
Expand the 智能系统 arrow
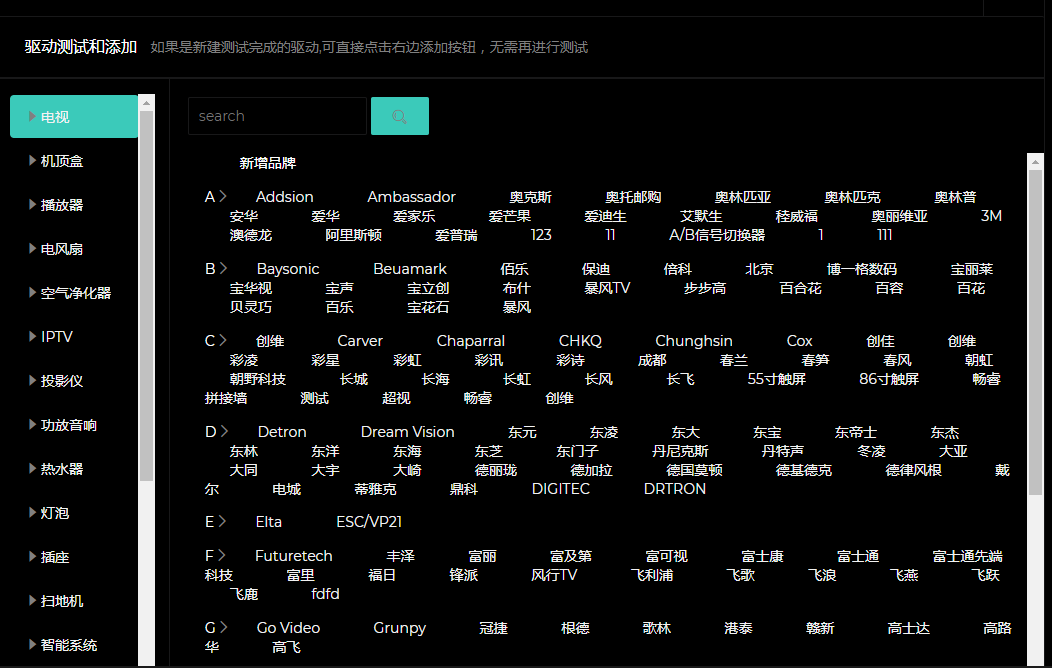pos(32,645)
